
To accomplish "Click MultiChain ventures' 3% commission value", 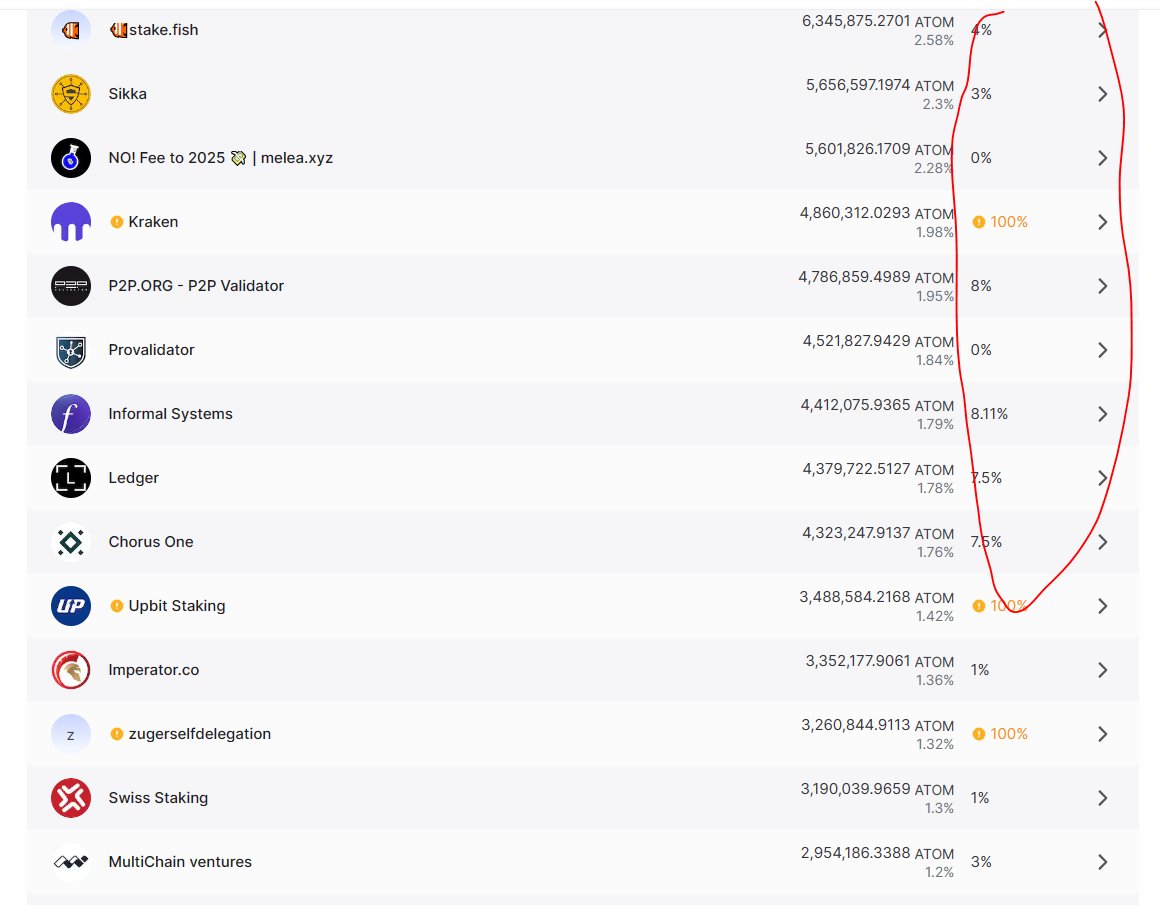I will (x=981, y=862).
